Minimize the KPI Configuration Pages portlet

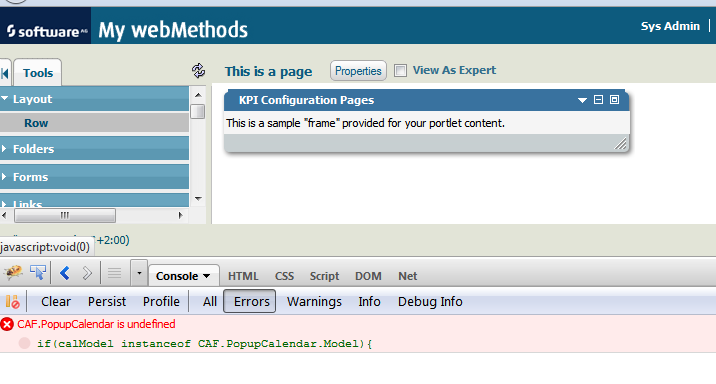click(598, 100)
